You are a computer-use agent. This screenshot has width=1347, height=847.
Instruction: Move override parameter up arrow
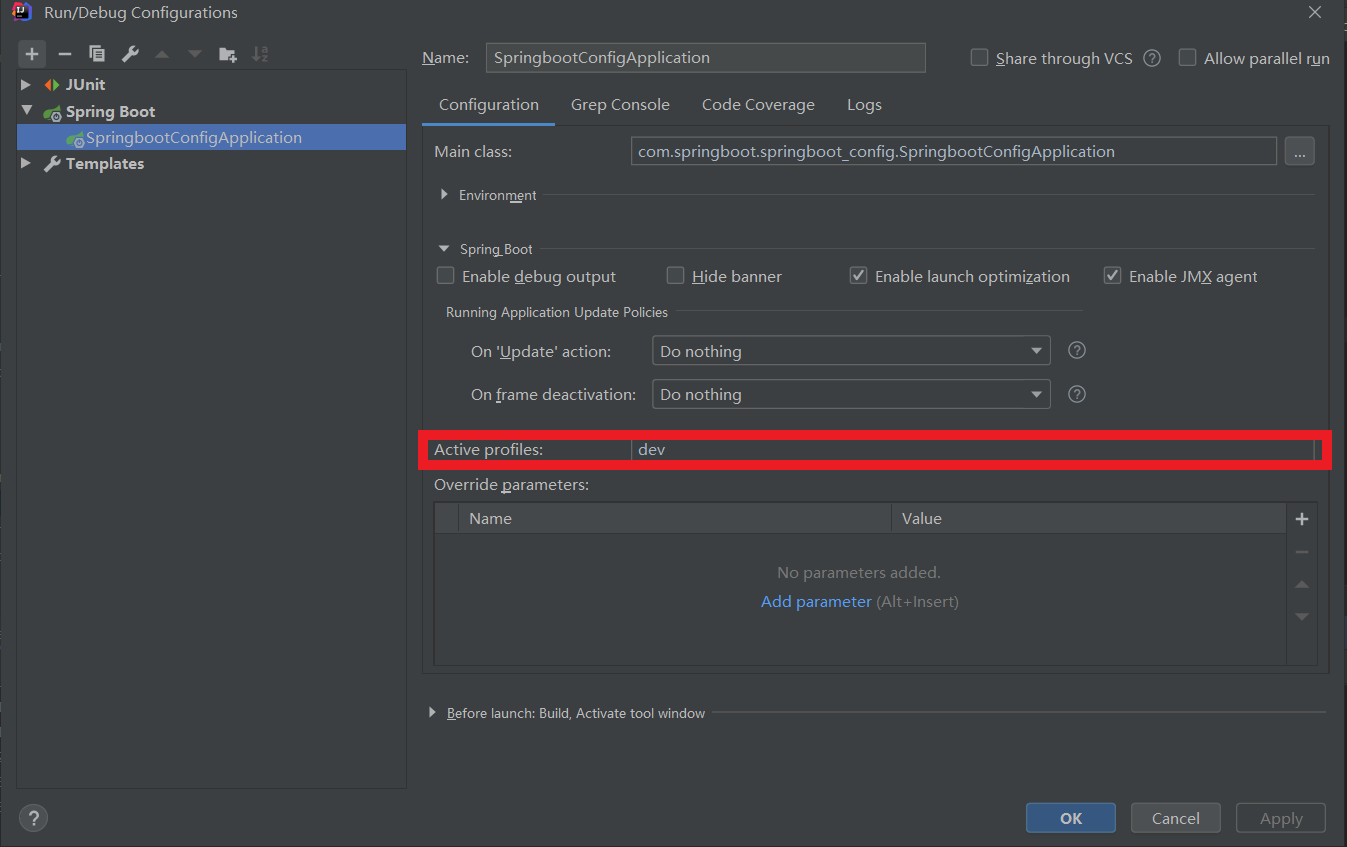(1302, 584)
